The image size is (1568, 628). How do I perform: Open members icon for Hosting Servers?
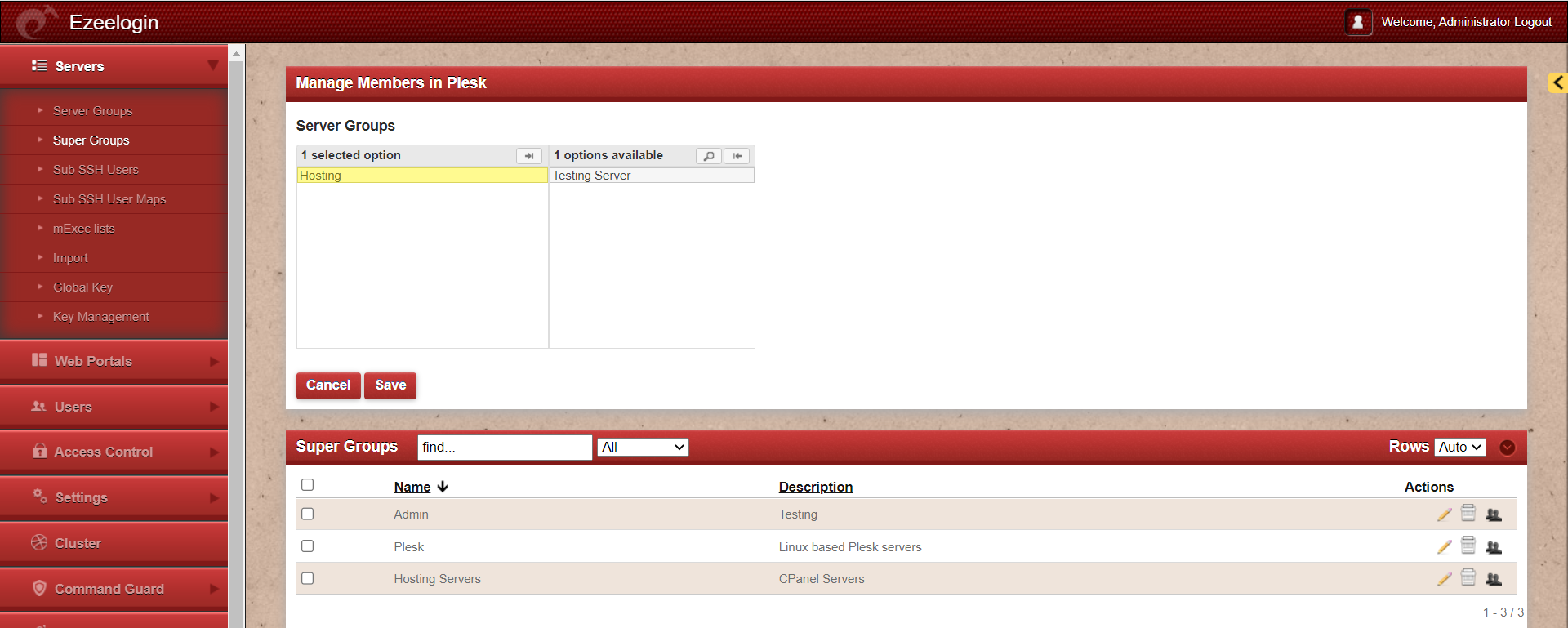tap(1493, 579)
